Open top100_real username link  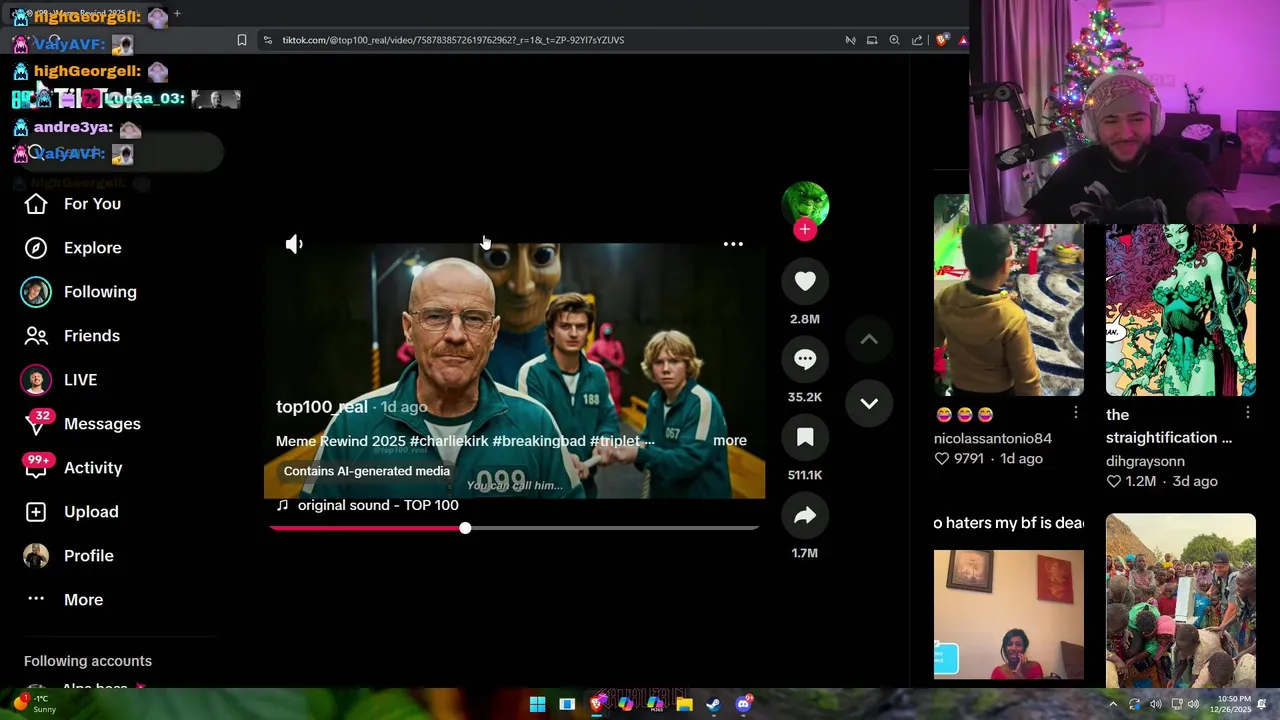point(322,407)
